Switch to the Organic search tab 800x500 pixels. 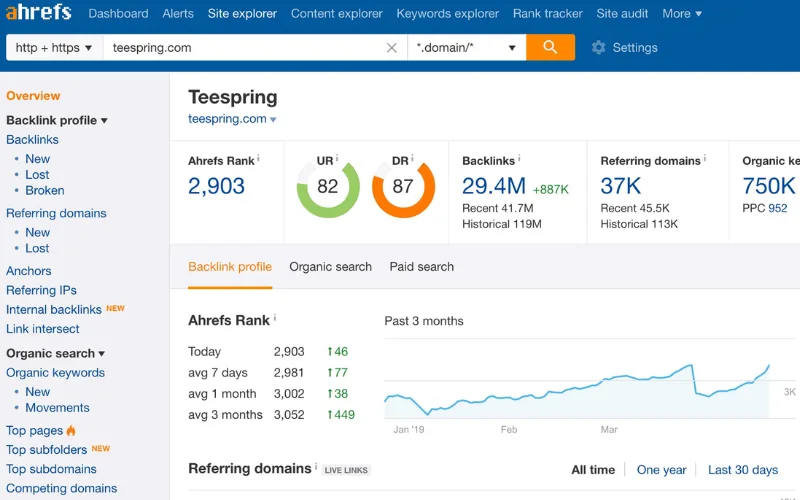(330, 267)
